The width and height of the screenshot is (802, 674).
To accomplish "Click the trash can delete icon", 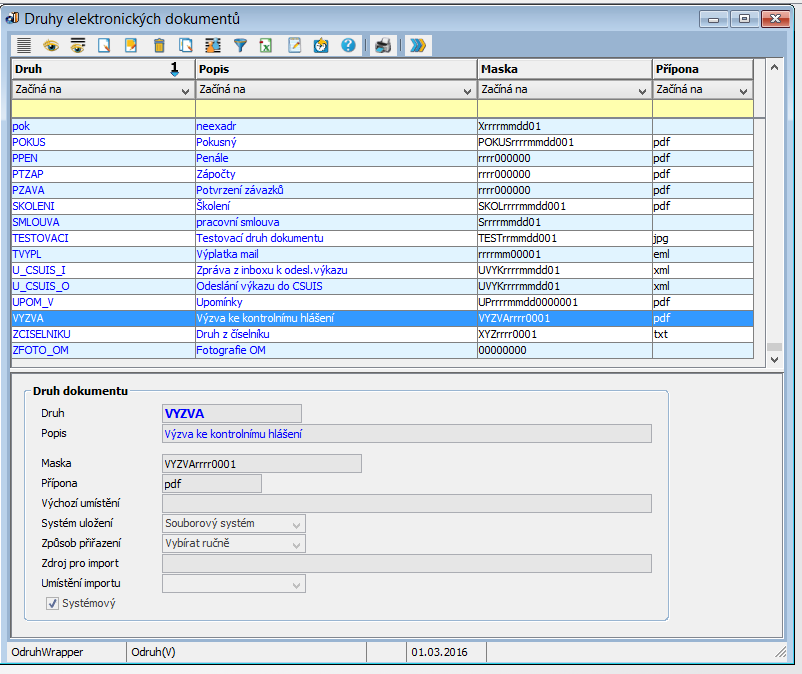I will pos(158,45).
